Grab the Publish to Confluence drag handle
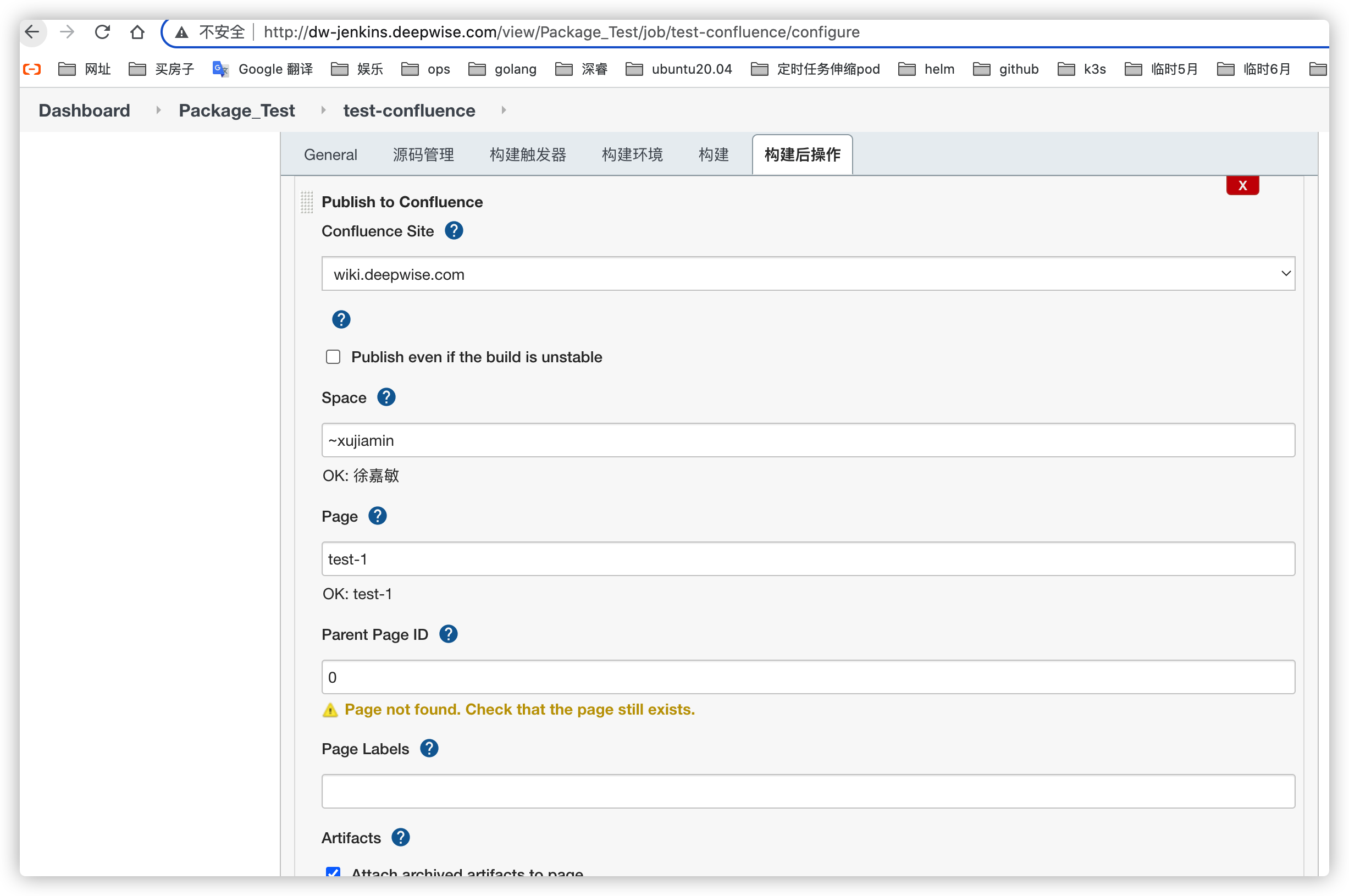This screenshot has height=896, width=1349. tap(307, 202)
